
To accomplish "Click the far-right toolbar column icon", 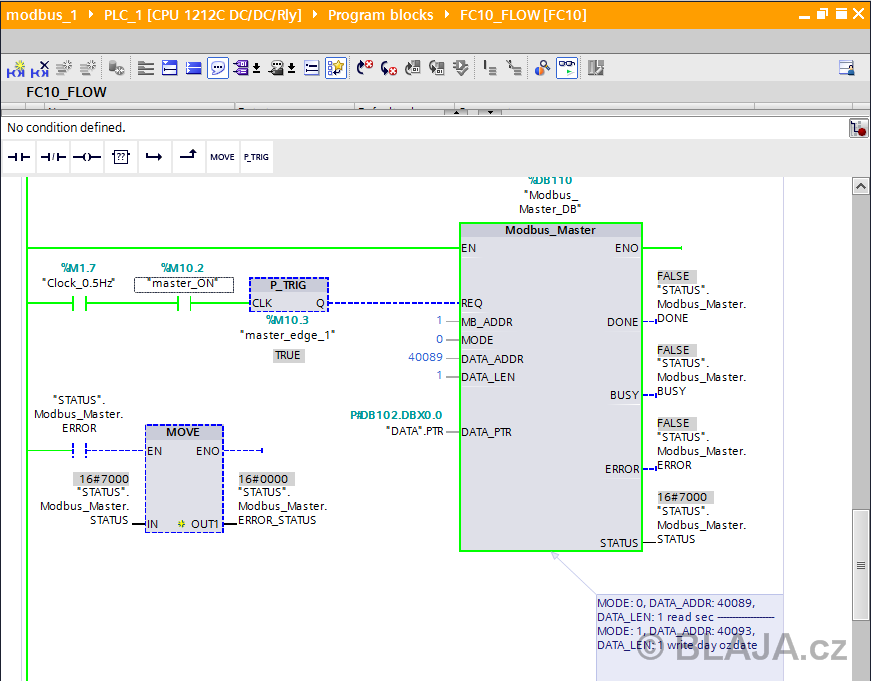I will tap(595, 68).
